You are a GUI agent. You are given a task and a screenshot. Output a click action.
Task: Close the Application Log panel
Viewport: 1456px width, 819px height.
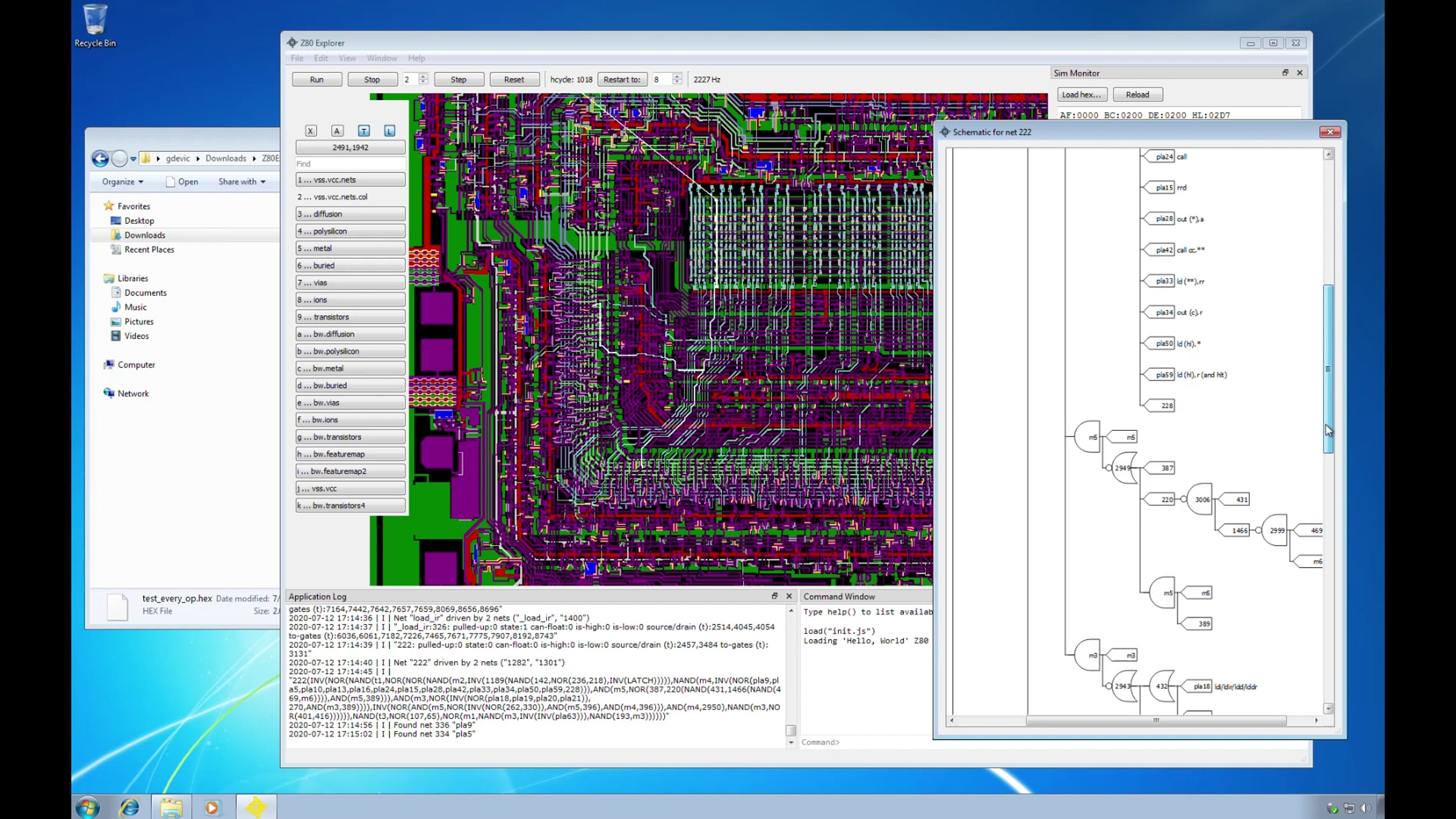tap(789, 596)
